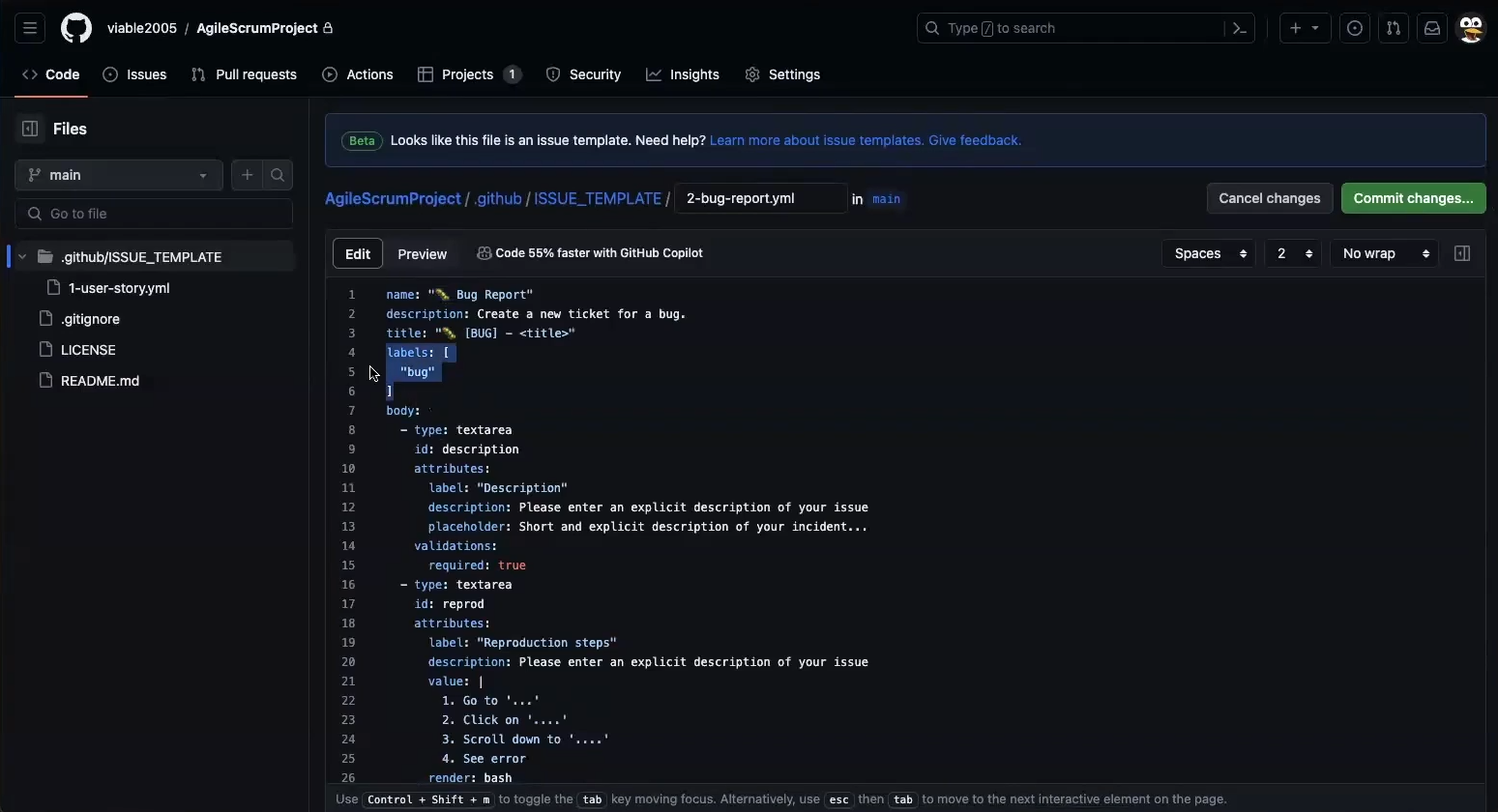Click the Commit changes button
The image size is (1498, 812).
[1413, 198]
